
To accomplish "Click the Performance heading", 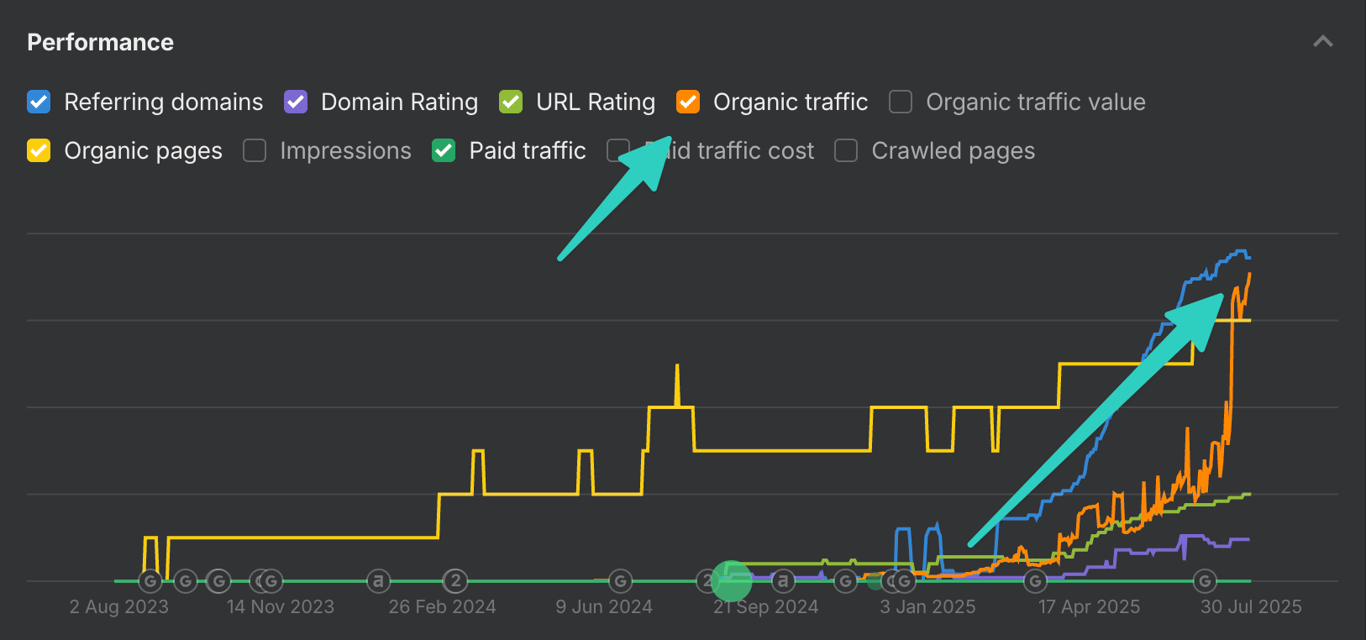I will point(100,42).
